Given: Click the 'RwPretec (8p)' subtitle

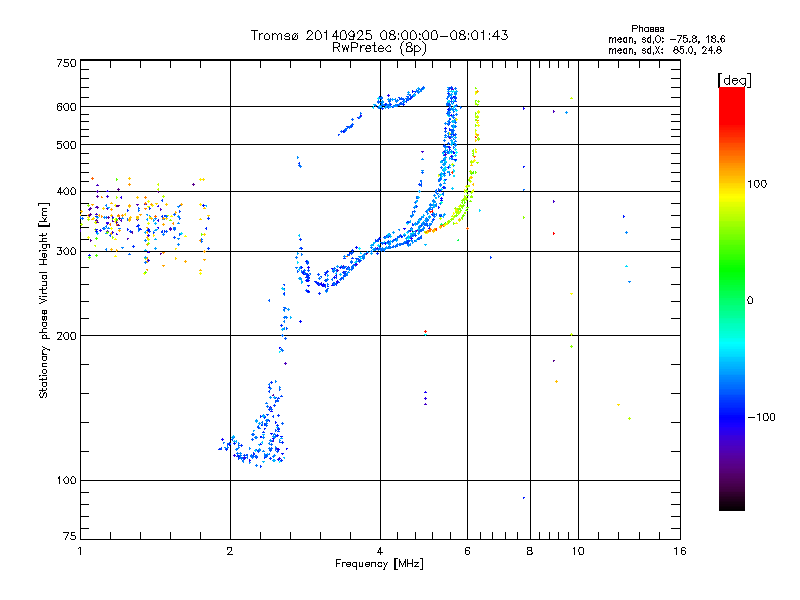Looking at the screenshot, I should click(379, 48).
